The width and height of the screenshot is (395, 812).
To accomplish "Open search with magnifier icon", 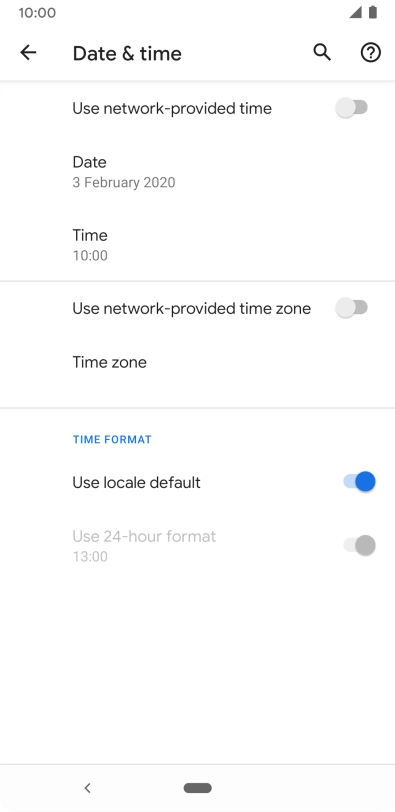I will click(x=322, y=53).
